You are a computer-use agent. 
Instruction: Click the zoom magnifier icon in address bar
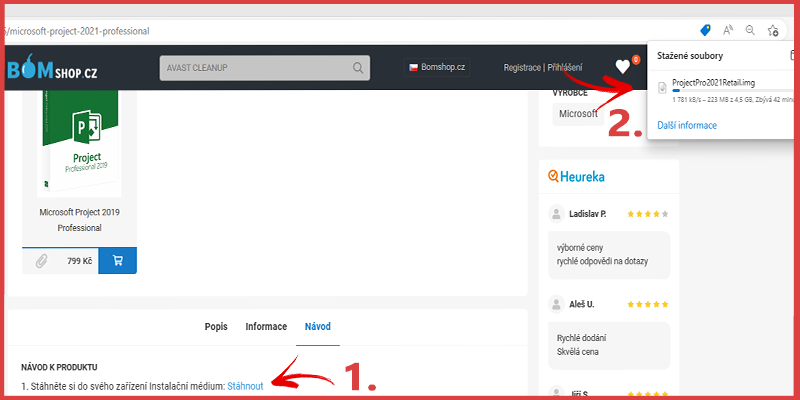tap(750, 31)
